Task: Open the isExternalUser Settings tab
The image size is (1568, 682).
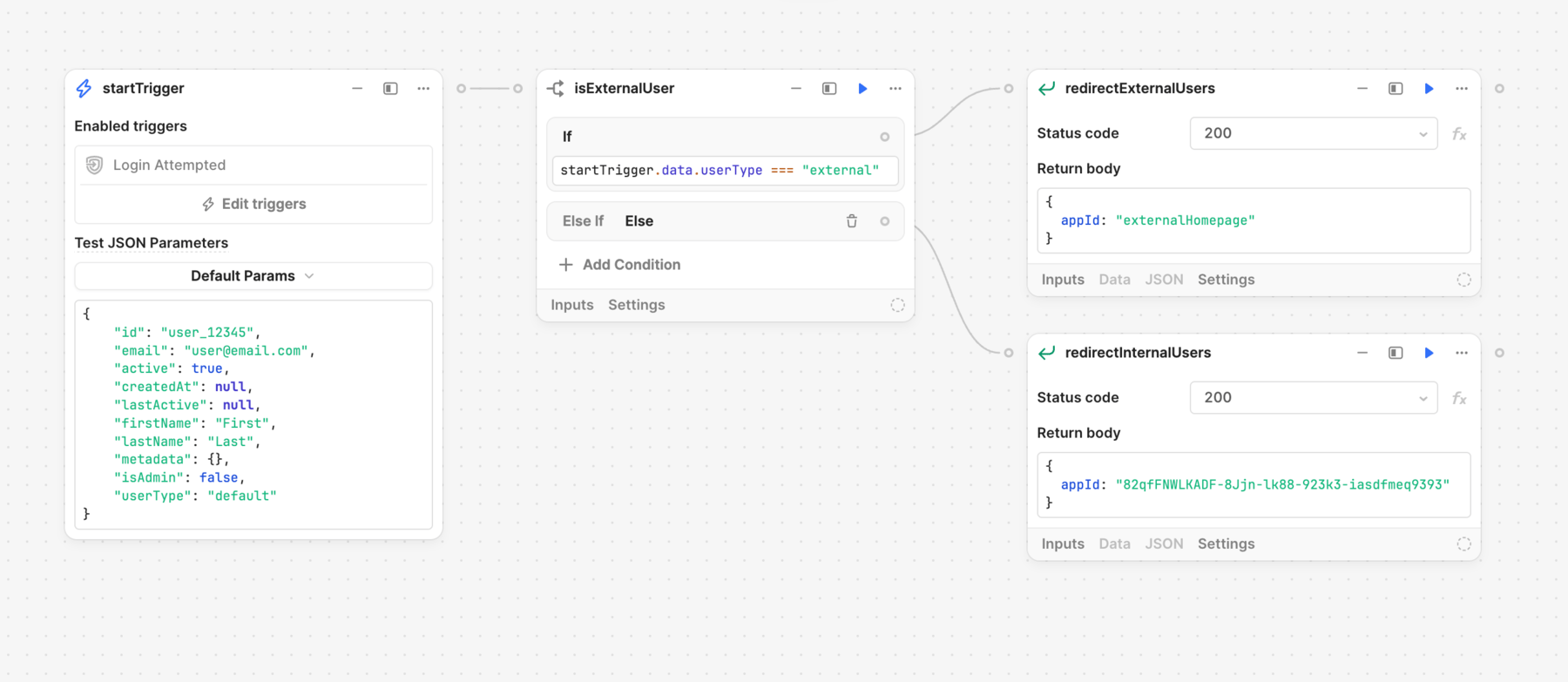Action: (637, 305)
